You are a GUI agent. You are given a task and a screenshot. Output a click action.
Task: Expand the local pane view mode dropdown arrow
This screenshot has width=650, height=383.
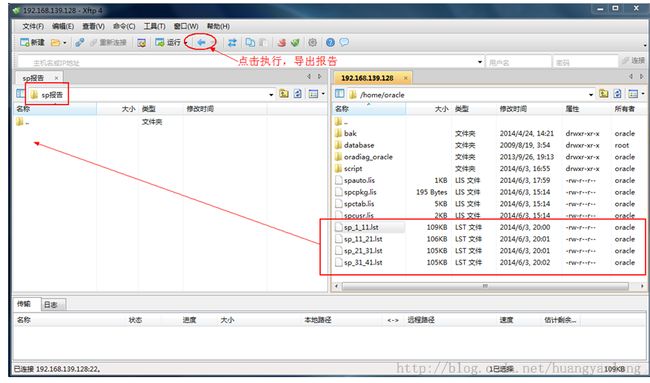(x=323, y=94)
